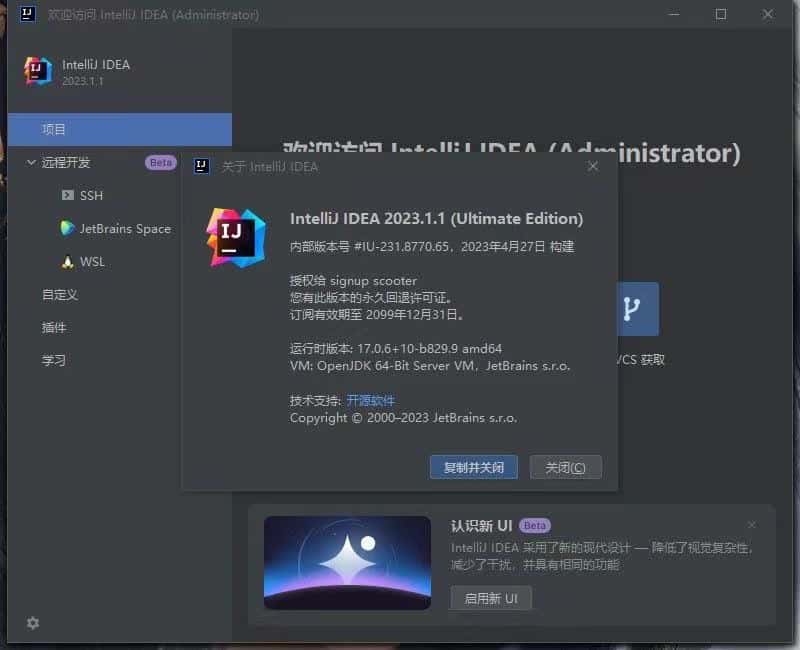Click the 认识新 UI heading
800x650 pixels.
tap(481, 526)
